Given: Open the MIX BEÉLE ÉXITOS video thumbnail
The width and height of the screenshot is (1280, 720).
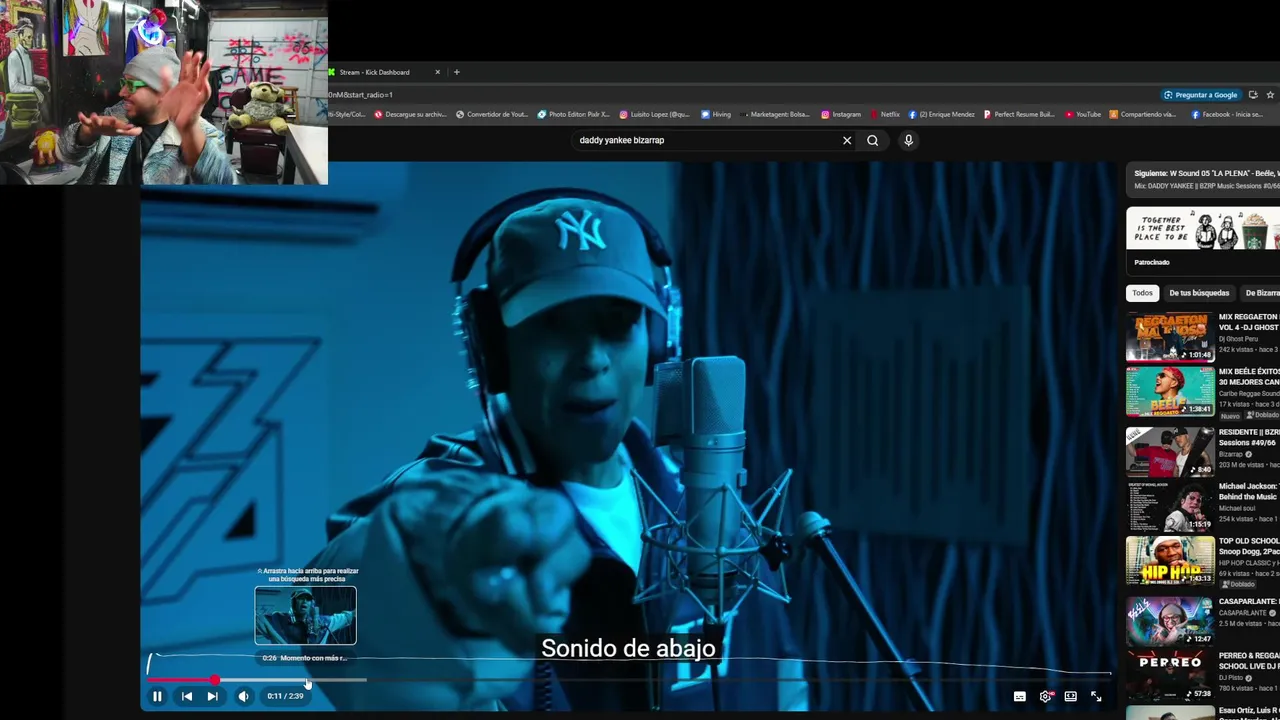Looking at the screenshot, I should 1170,391.
